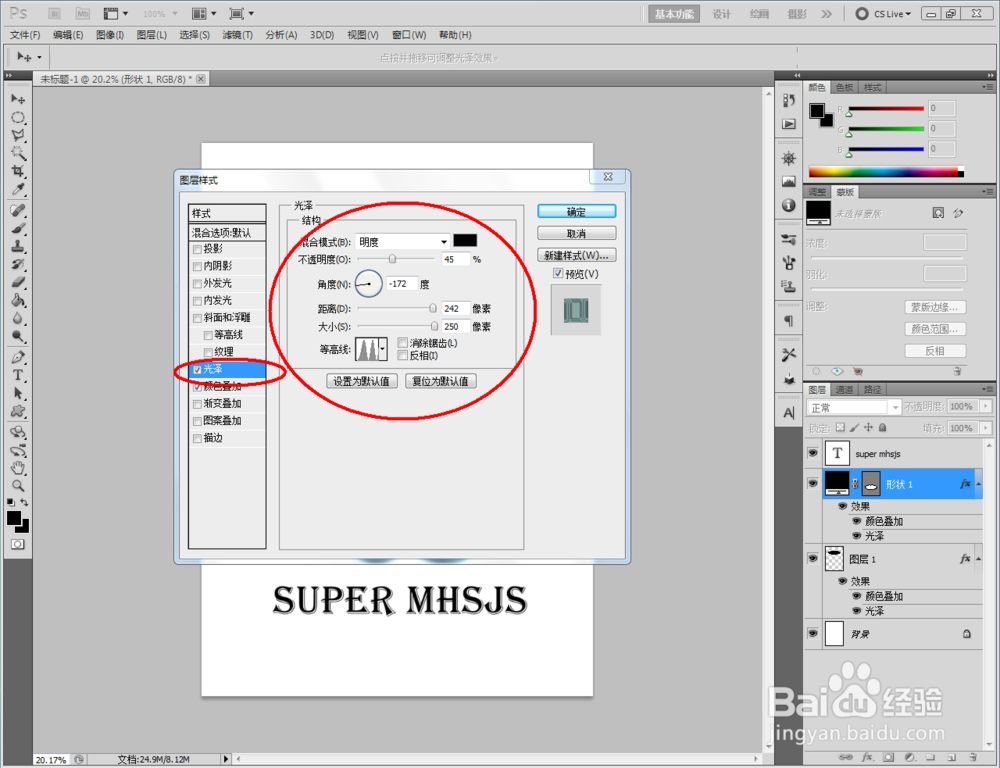The width and height of the screenshot is (1000, 768).
Task: Select the Brush tool
Action: click(x=18, y=228)
